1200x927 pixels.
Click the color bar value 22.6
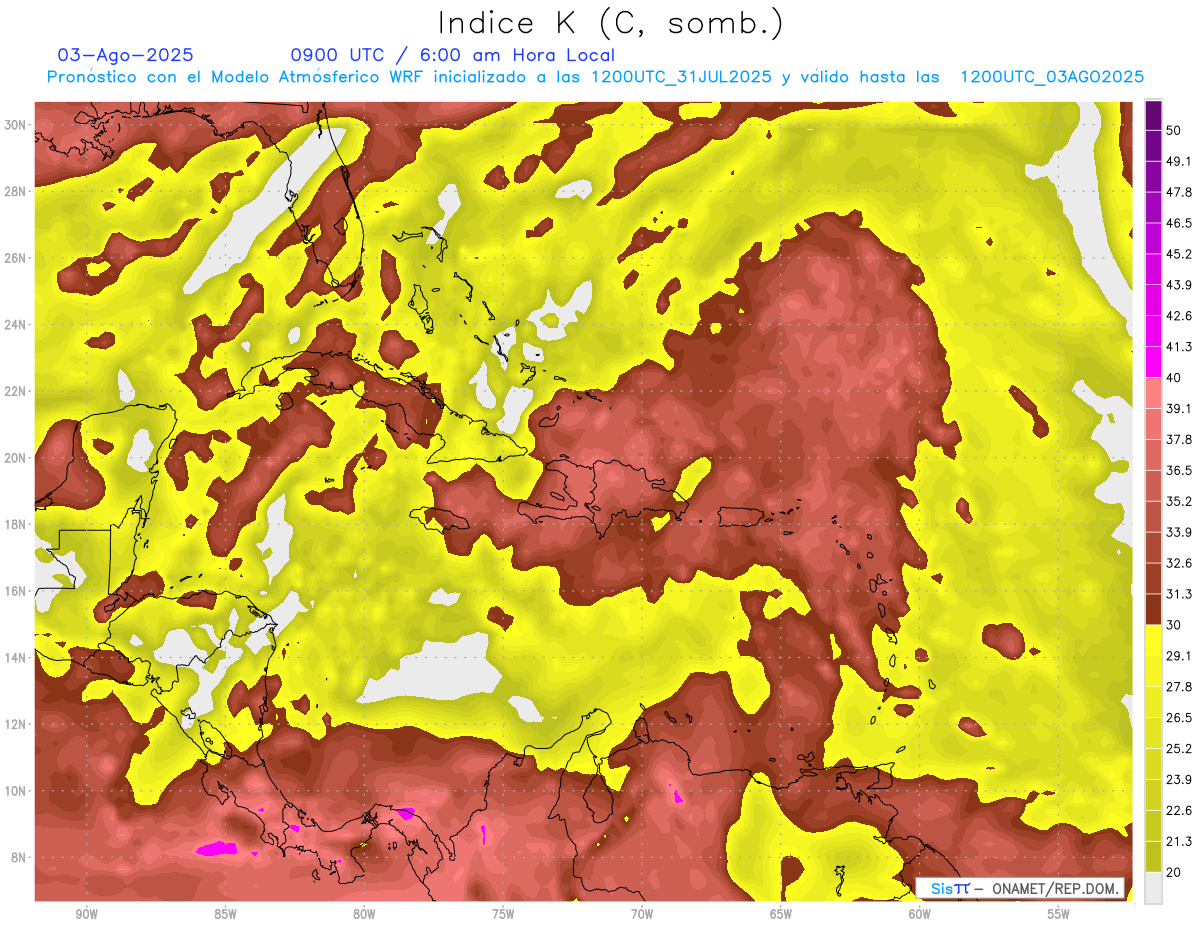(x=1178, y=811)
